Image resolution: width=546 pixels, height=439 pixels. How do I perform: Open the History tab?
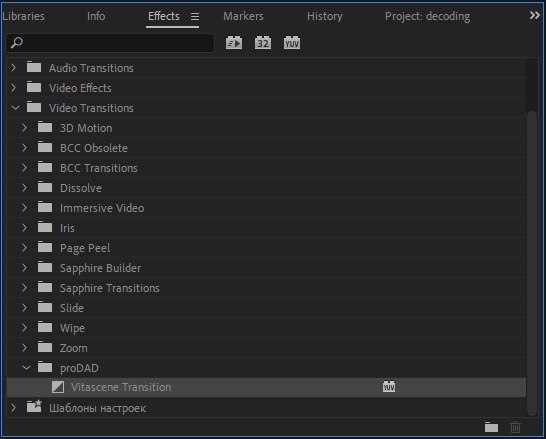[325, 16]
